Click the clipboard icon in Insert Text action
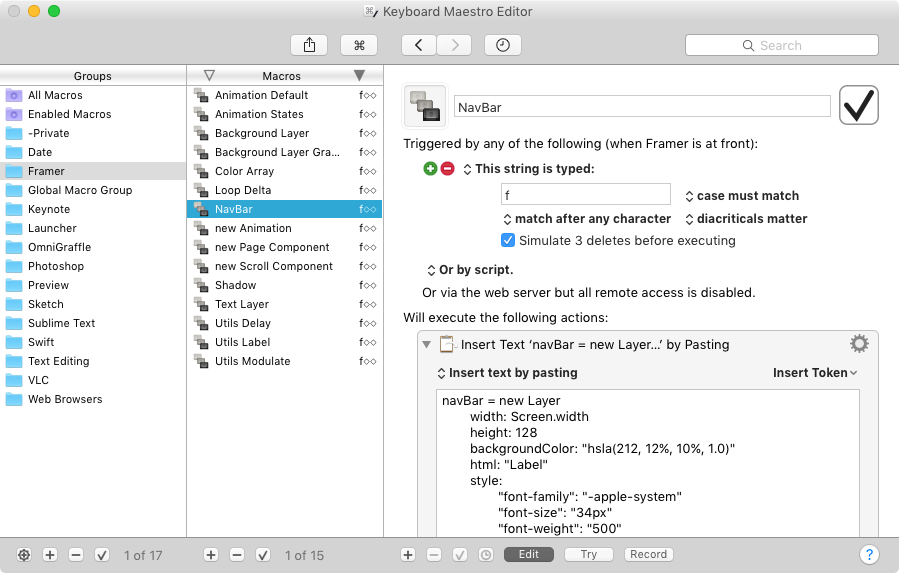The width and height of the screenshot is (899, 573). coord(447,344)
